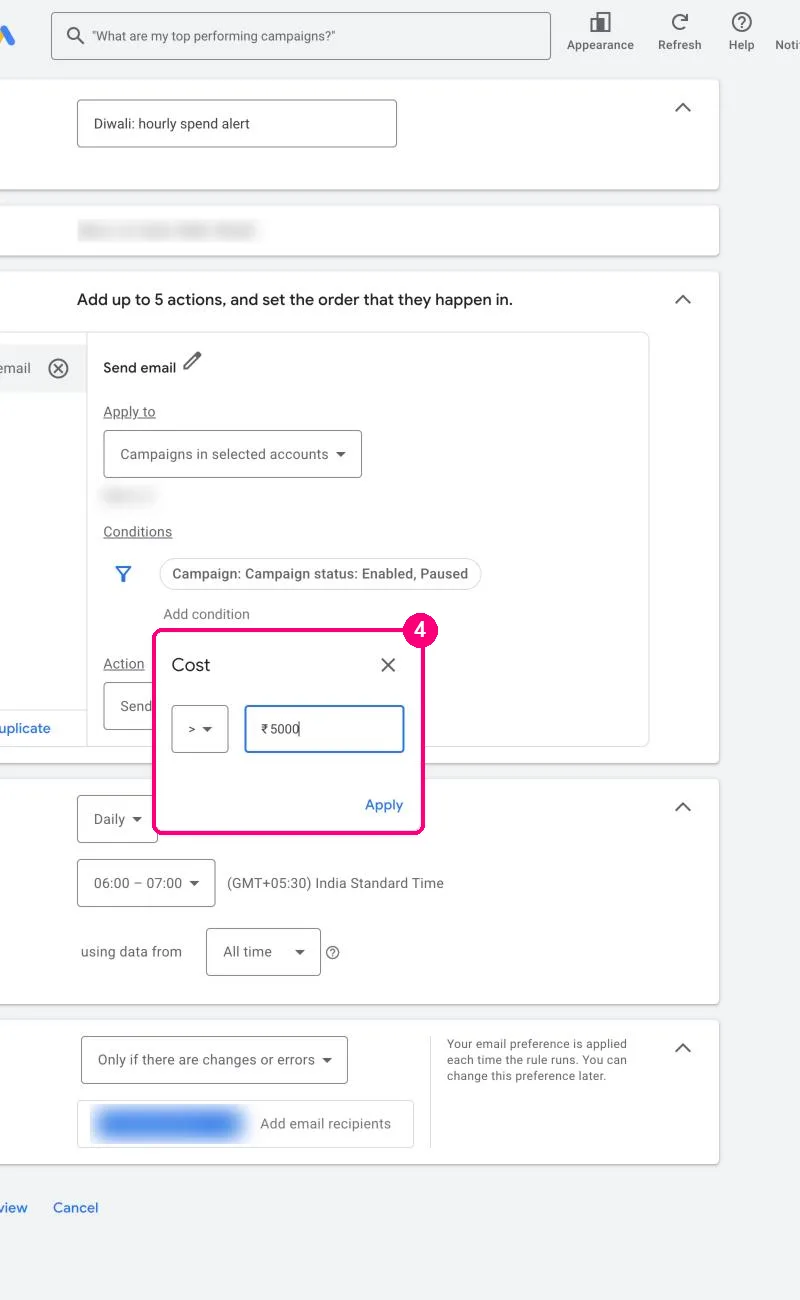Close the Cost condition popup
The width and height of the screenshot is (800, 1300).
click(388, 665)
